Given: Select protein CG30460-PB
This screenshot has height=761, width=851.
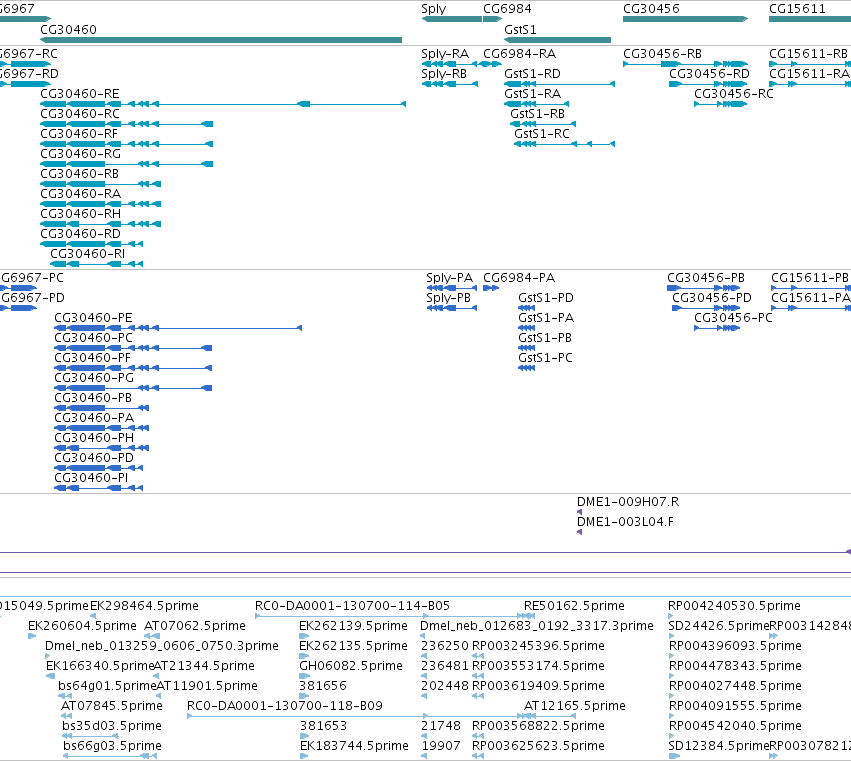Looking at the screenshot, I should pyautogui.click(x=93, y=398).
